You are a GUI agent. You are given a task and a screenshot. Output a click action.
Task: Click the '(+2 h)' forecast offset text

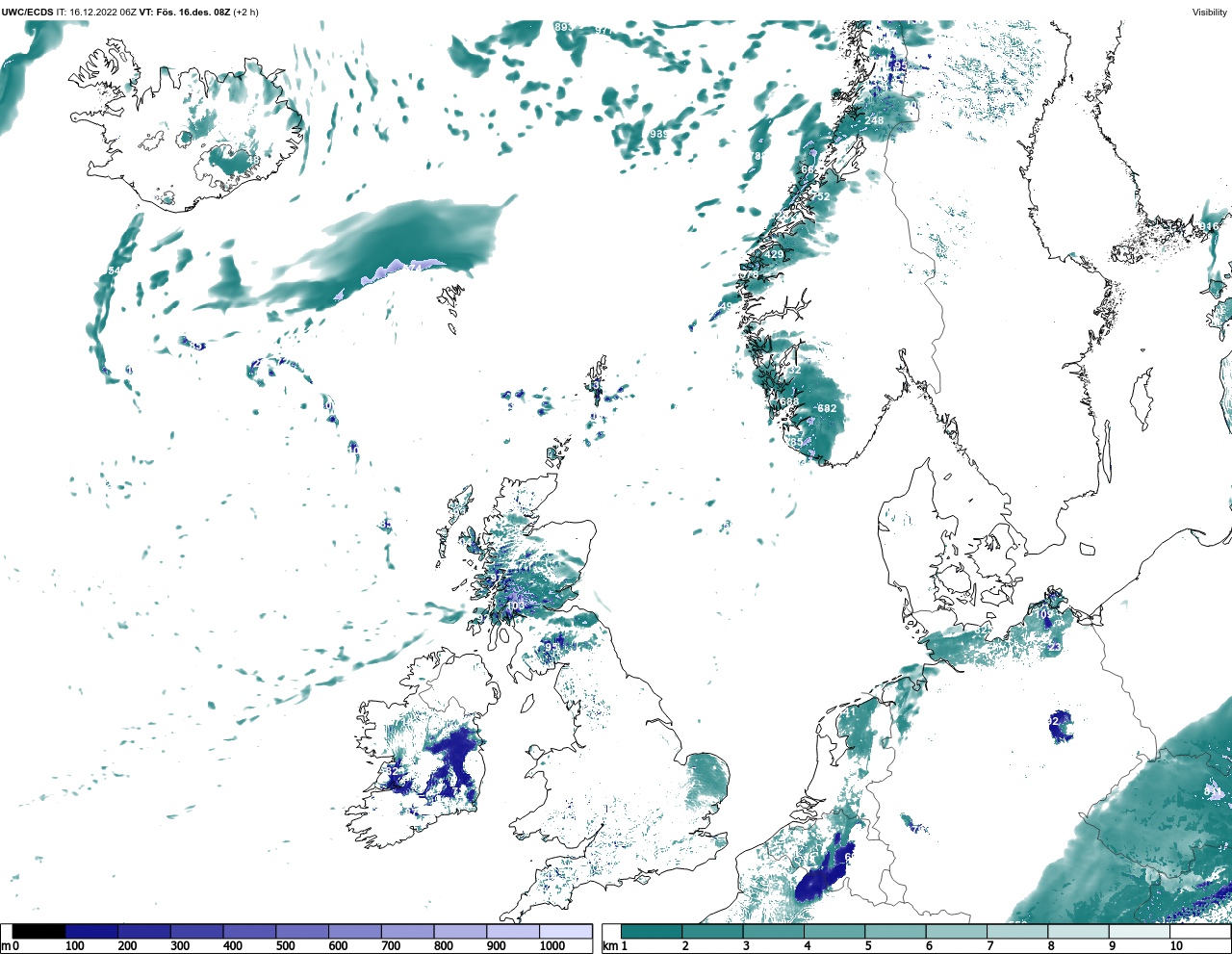coord(246,13)
